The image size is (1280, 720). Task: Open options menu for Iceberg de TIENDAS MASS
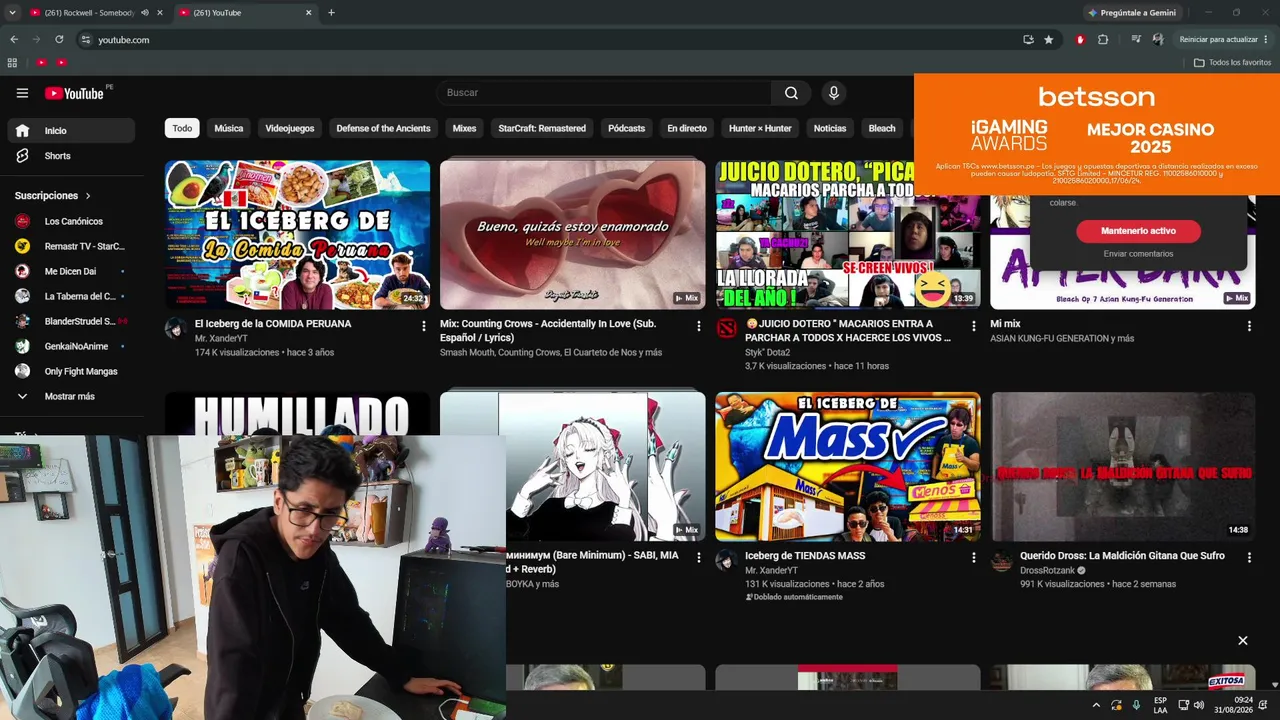(x=974, y=558)
